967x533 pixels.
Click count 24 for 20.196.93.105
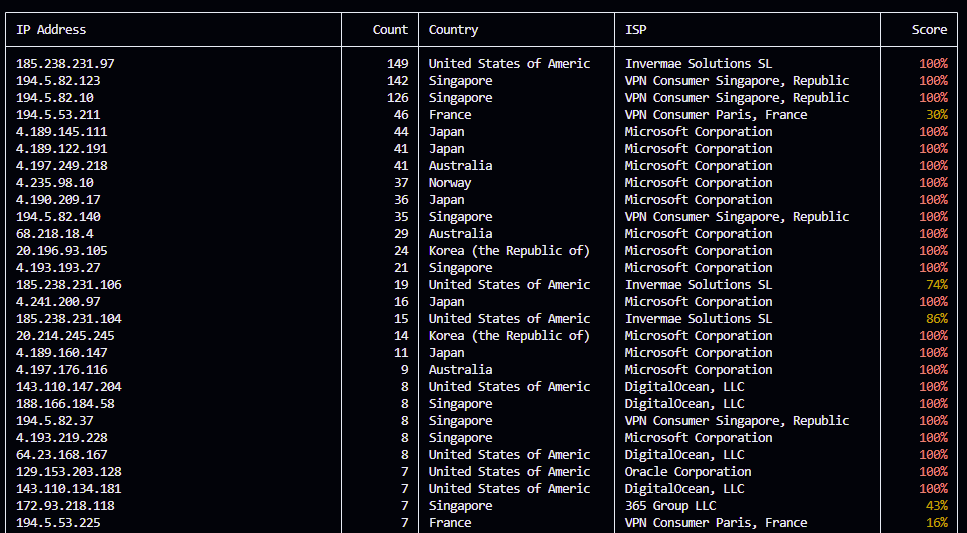click(x=401, y=250)
